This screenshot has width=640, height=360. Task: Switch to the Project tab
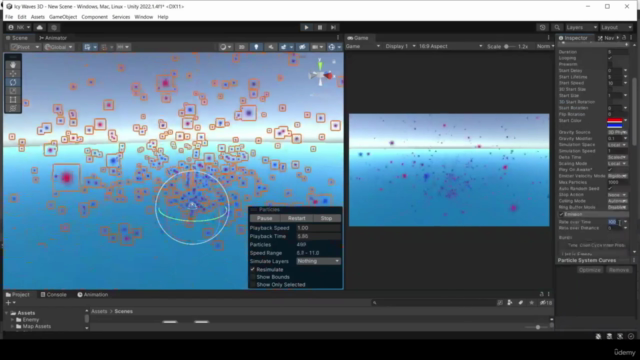pos(18,294)
